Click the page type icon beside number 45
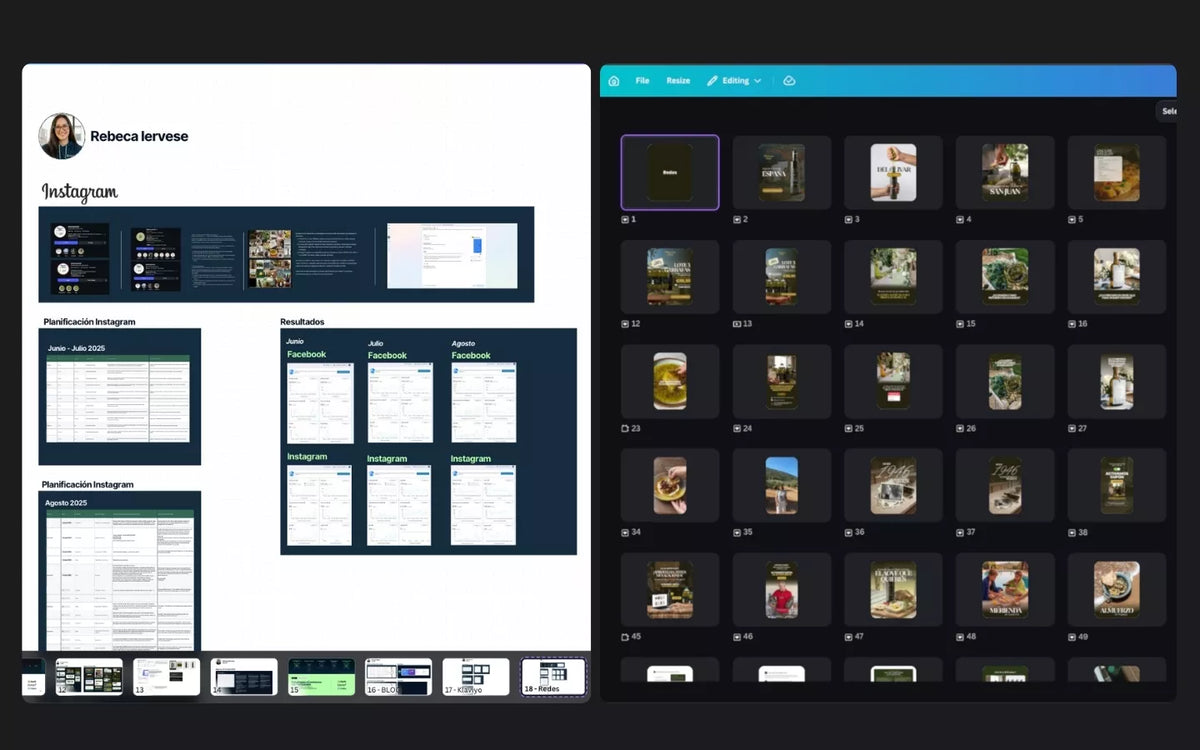This screenshot has width=1200, height=750. [x=625, y=636]
